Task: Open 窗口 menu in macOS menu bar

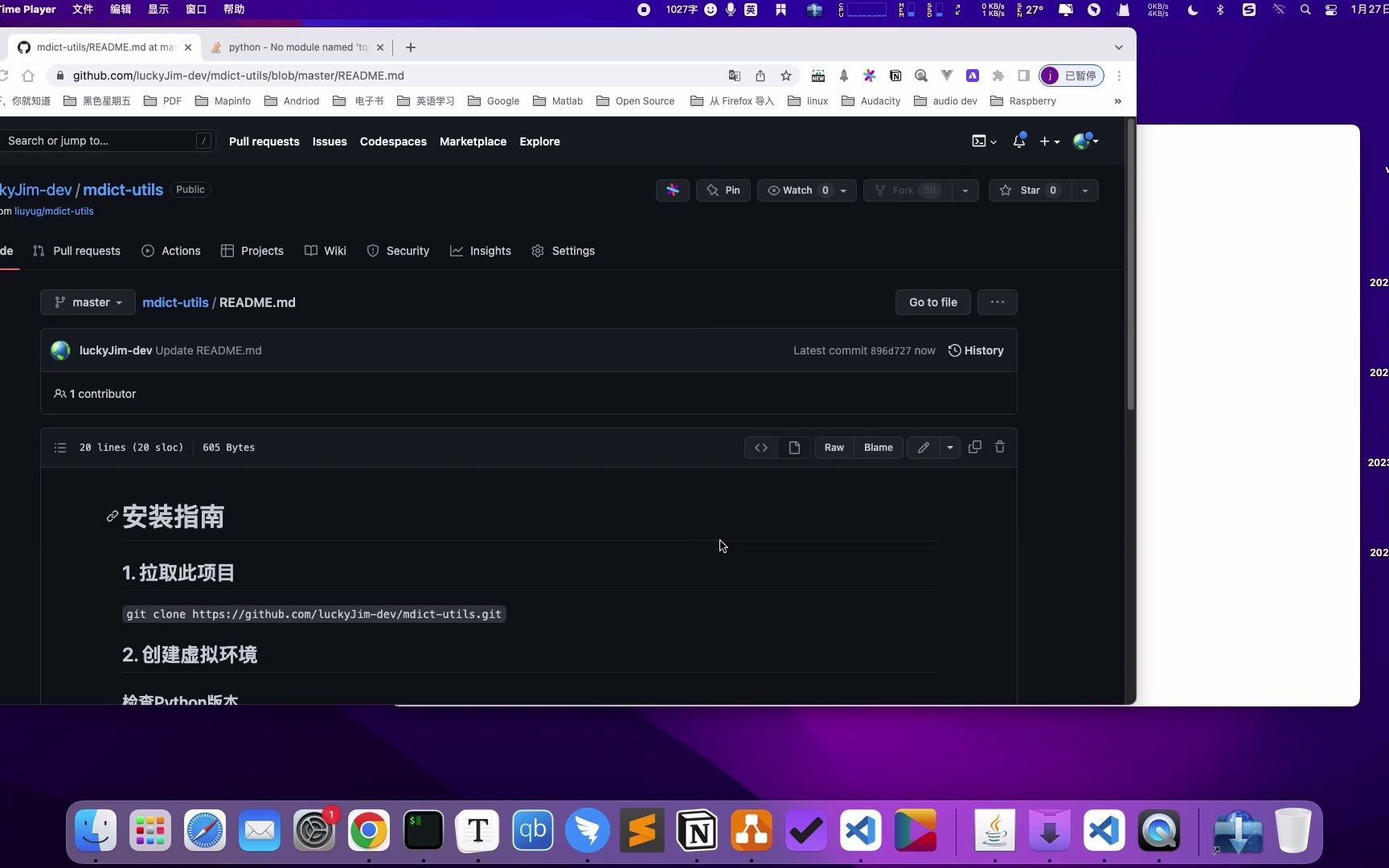Action: [196, 9]
